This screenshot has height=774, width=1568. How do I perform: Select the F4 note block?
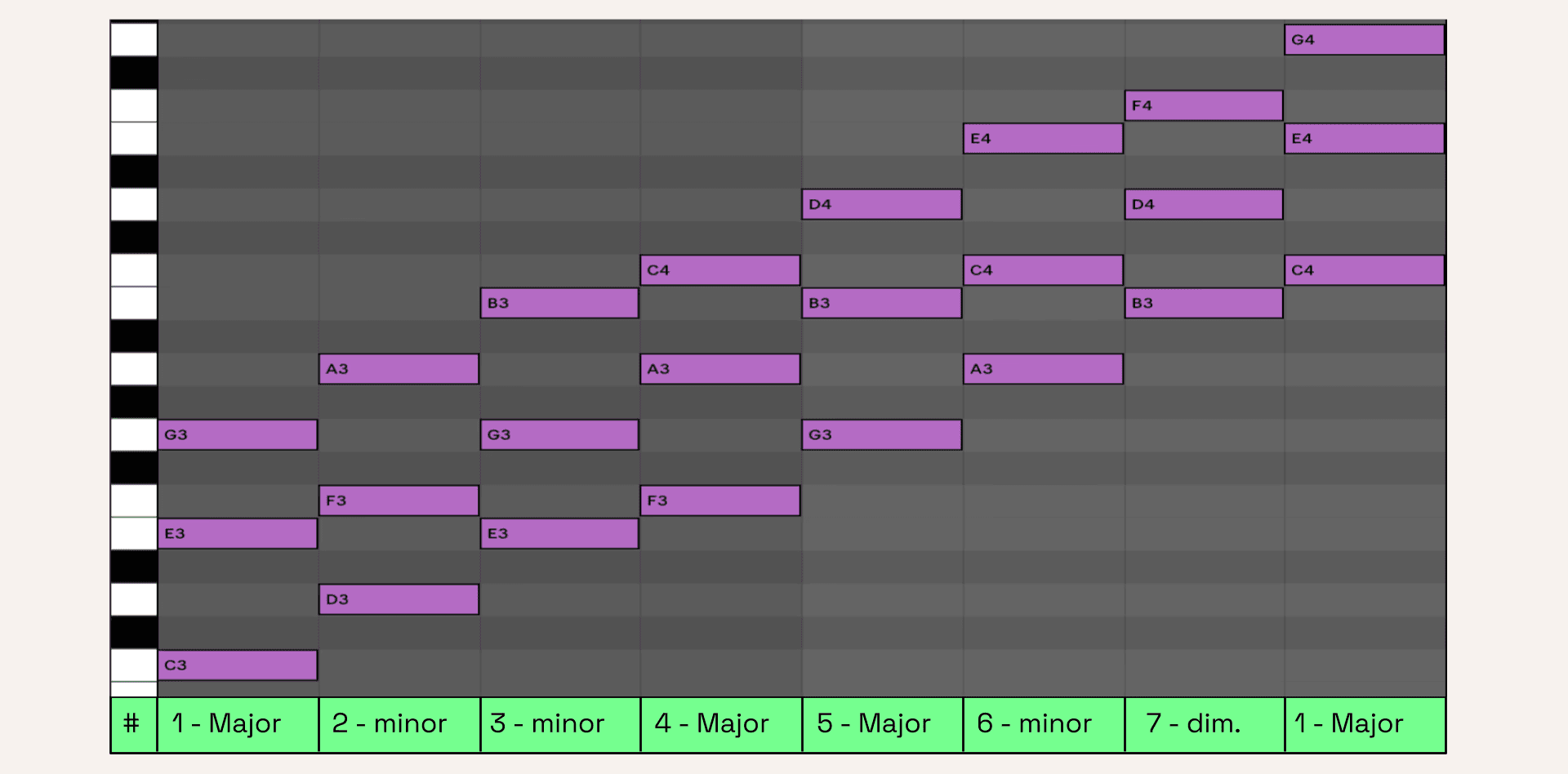point(1204,105)
